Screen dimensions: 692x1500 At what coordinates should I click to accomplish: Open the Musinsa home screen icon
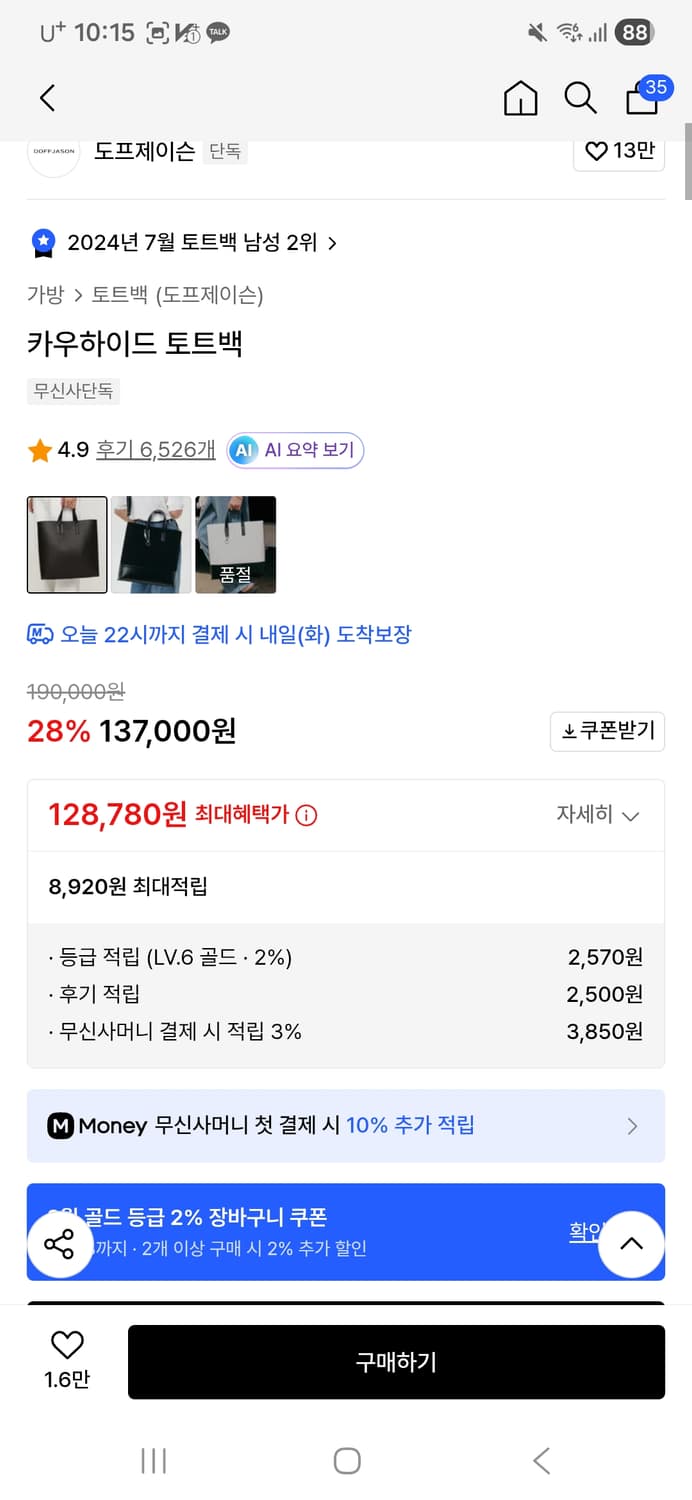tap(520, 98)
